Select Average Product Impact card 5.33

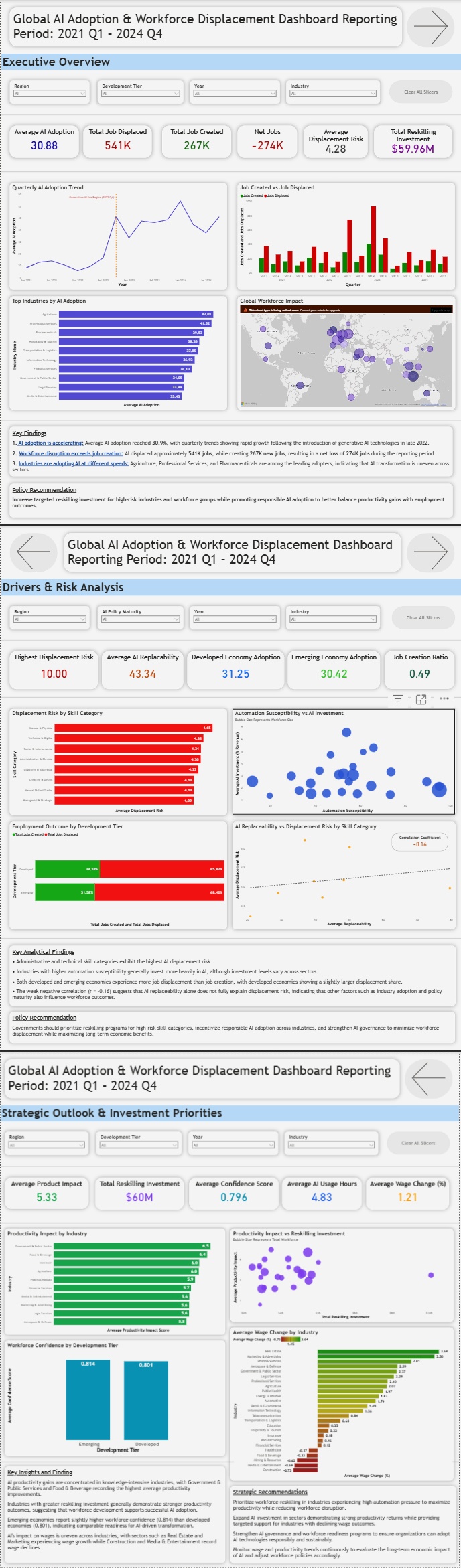(x=47, y=1193)
